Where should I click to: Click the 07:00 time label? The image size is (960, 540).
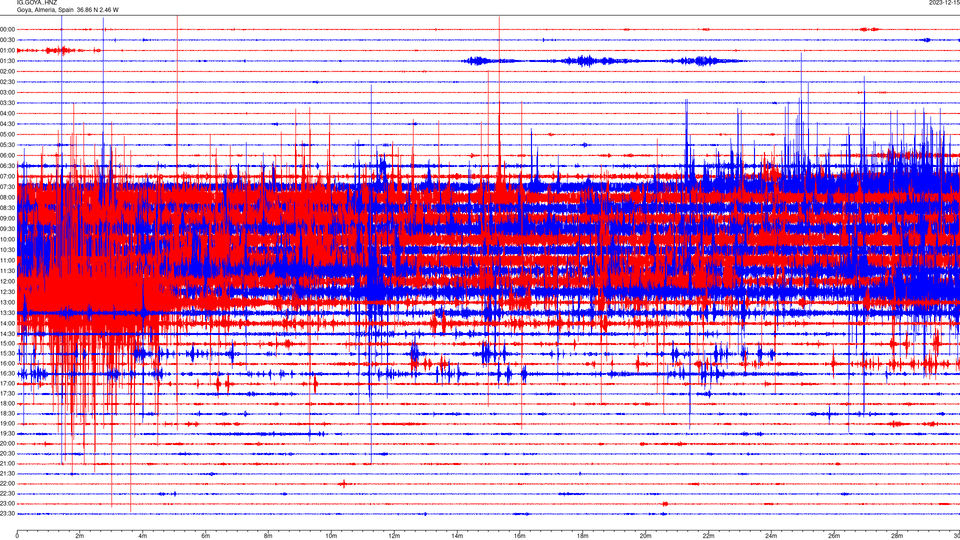(8, 176)
